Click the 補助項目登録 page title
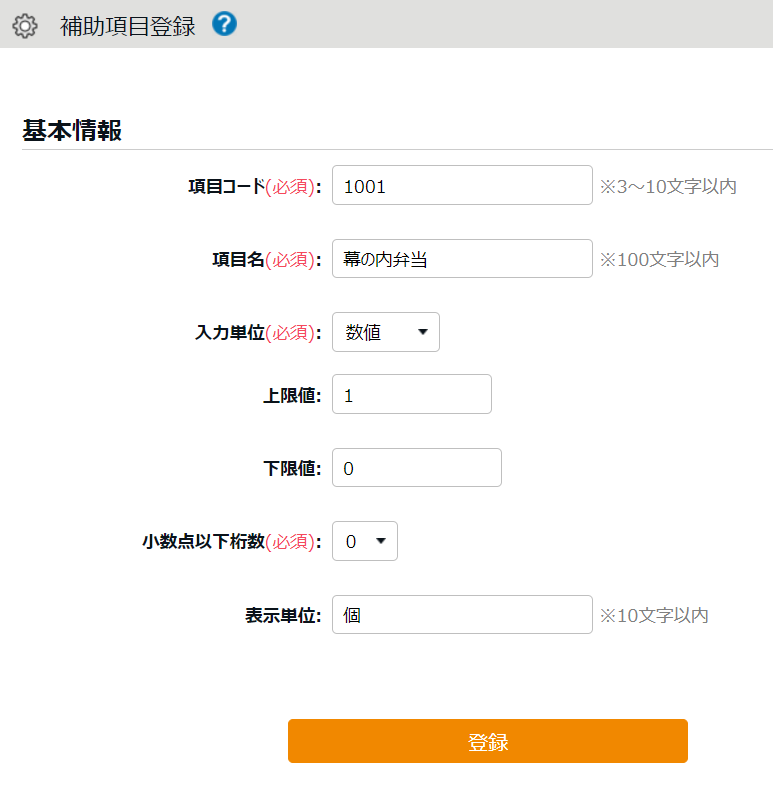 click(x=127, y=26)
